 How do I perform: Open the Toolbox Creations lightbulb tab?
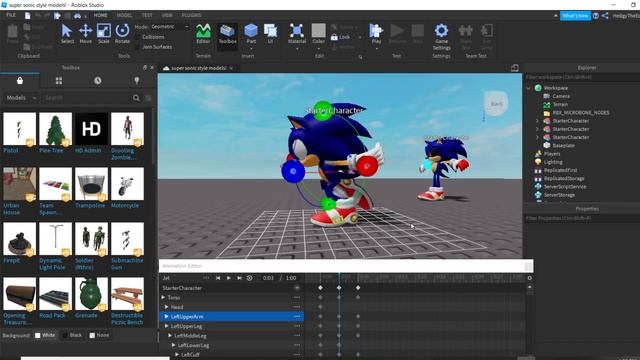[x=137, y=81]
